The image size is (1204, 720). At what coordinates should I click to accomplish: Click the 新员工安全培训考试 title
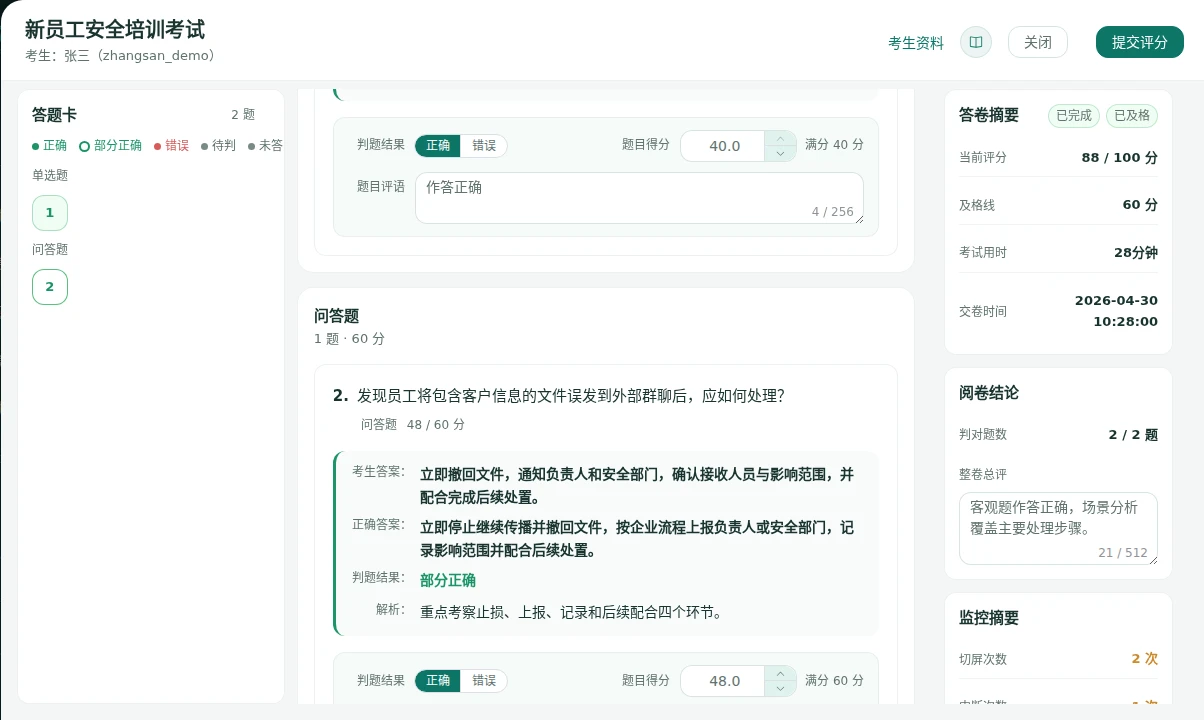point(115,30)
